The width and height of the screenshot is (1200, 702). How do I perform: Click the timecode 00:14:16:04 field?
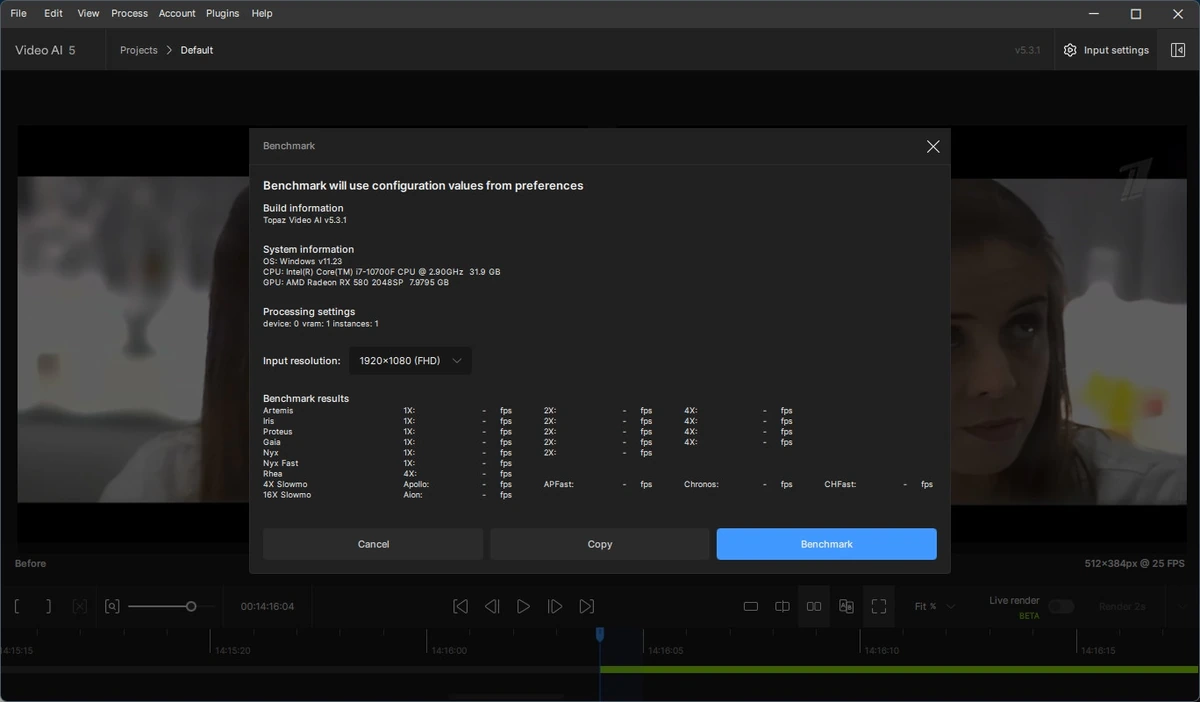[267, 606]
